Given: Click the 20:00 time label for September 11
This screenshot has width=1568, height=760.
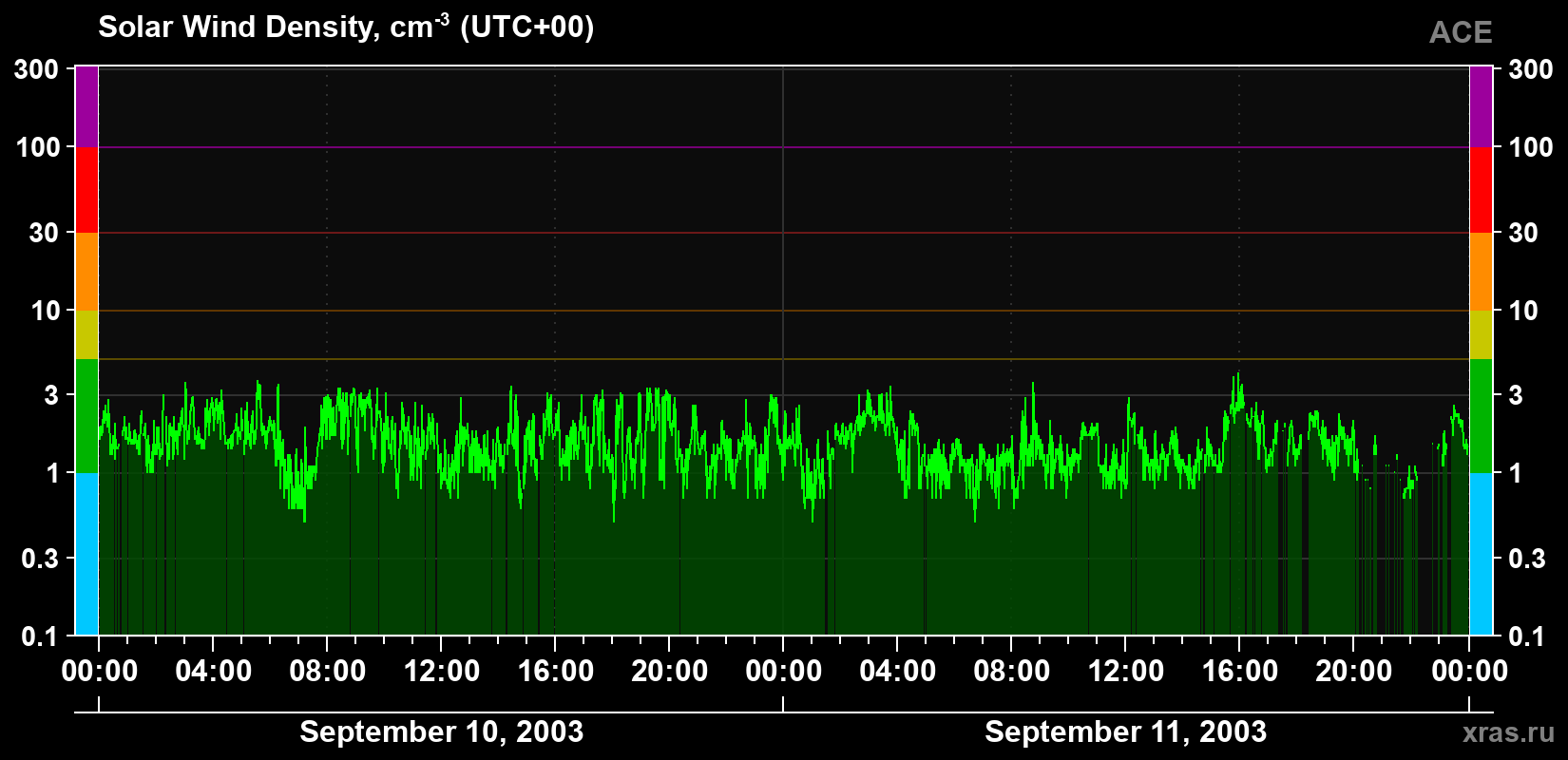Looking at the screenshot, I should (x=1354, y=672).
